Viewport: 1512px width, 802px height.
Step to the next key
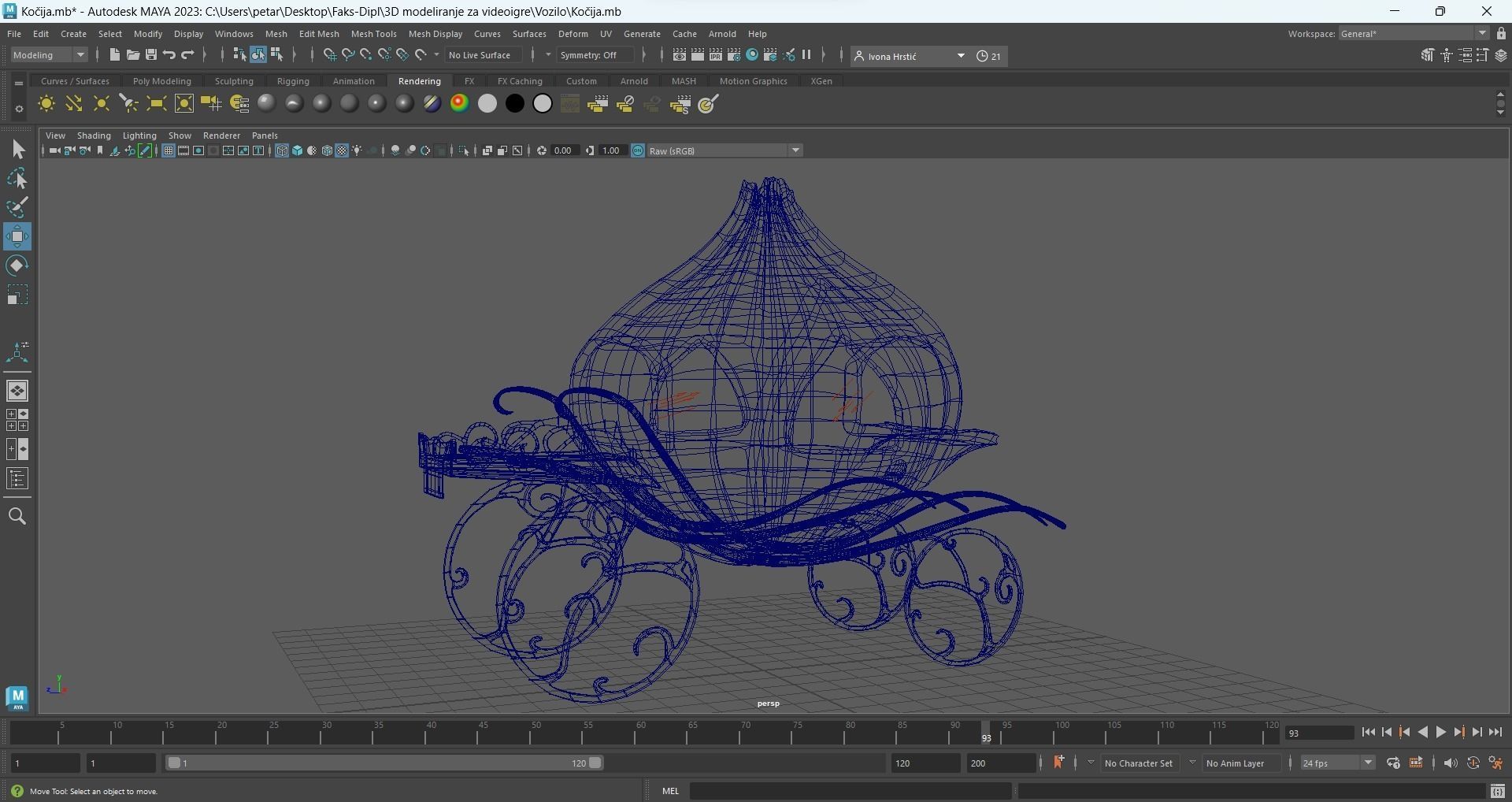click(x=1459, y=733)
